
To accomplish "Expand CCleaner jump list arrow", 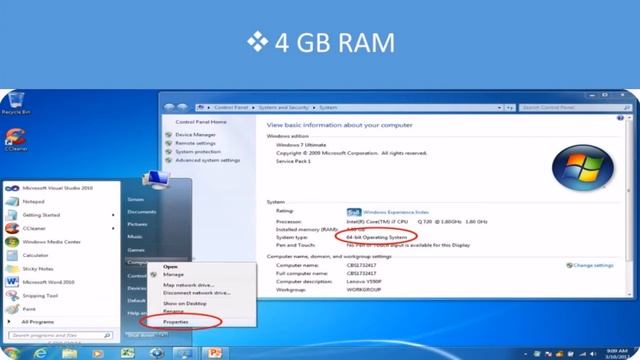I will 113,229.
